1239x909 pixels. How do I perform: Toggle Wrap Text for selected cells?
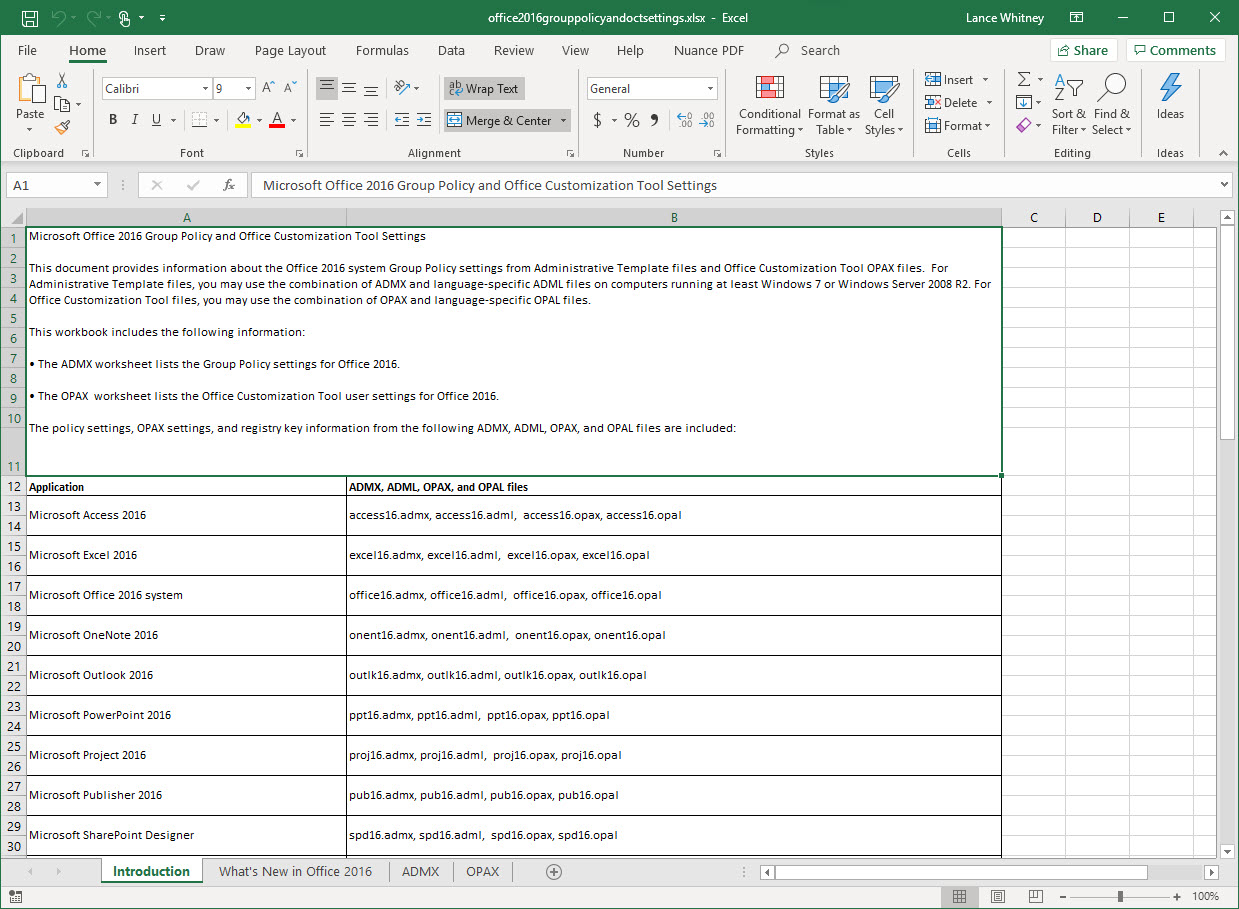click(x=483, y=88)
